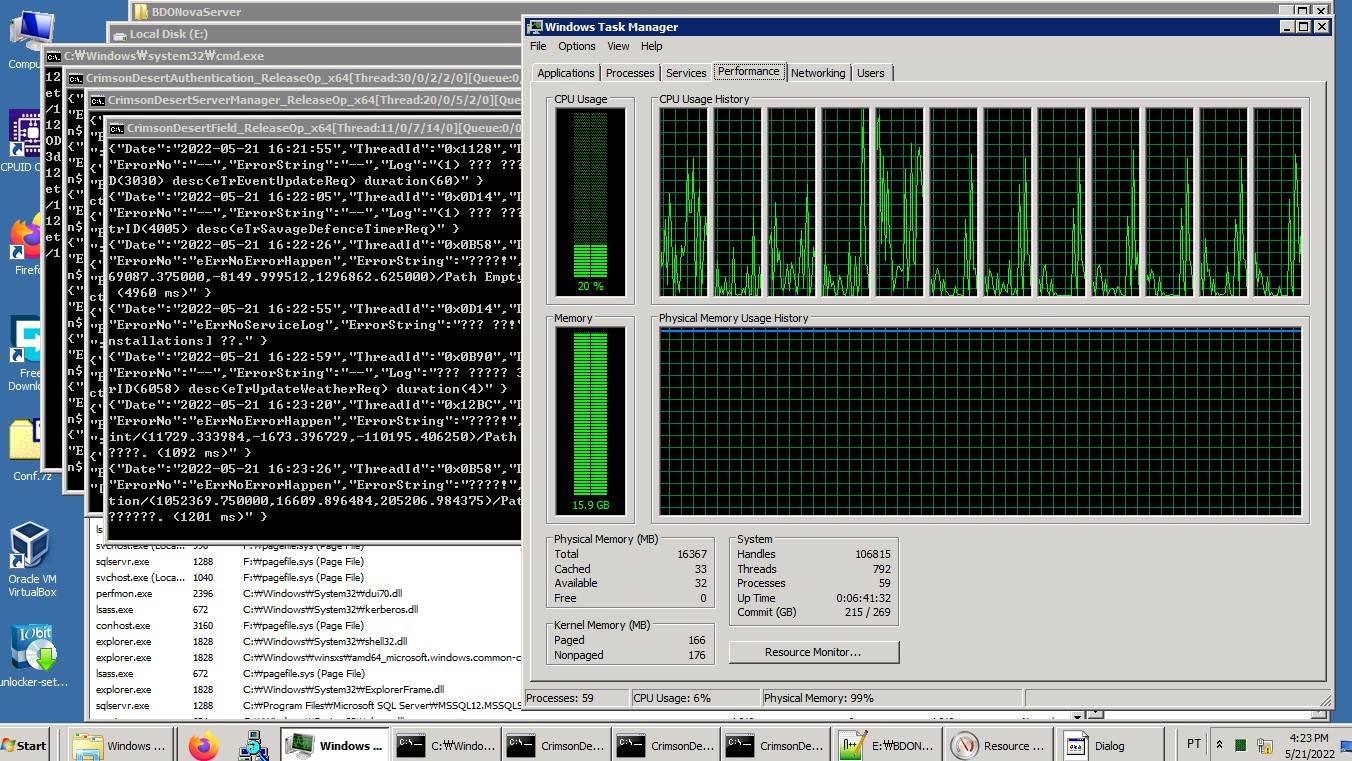Click the BDONovaServer folder title icon
1352x761 pixels.
[x=140, y=12]
